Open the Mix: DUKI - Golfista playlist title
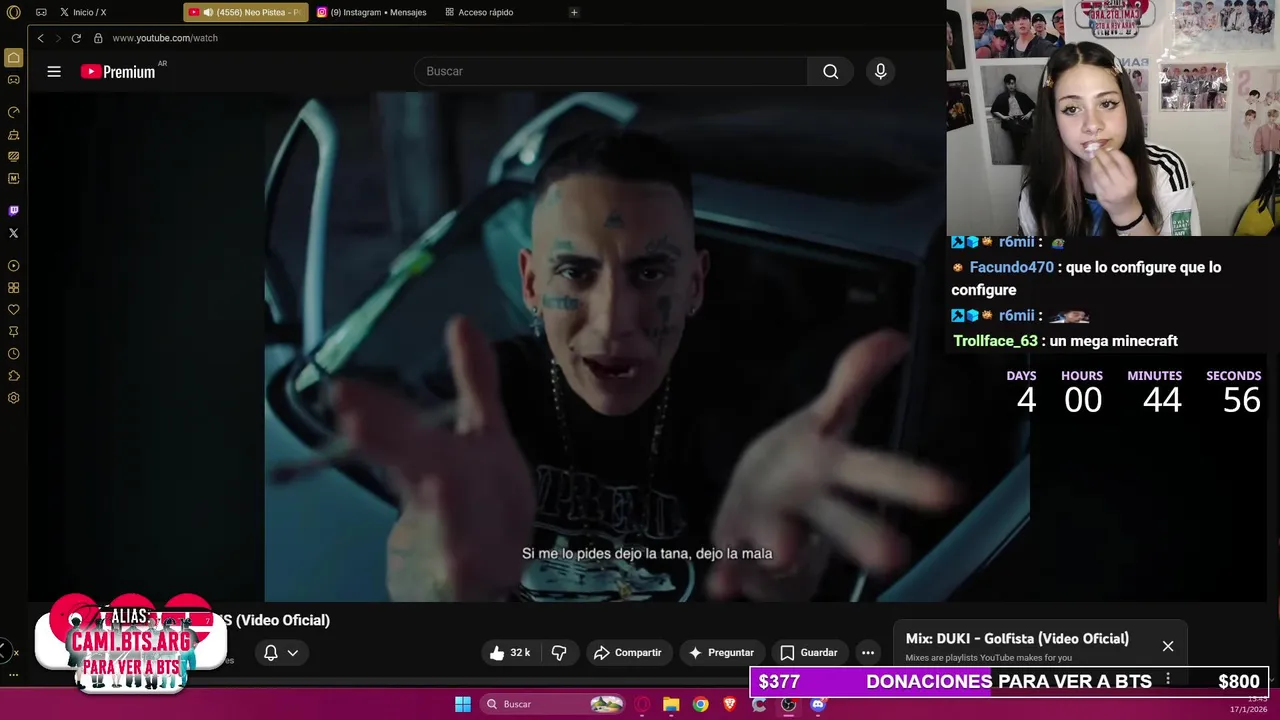The height and width of the screenshot is (720, 1280). (1017, 638)
